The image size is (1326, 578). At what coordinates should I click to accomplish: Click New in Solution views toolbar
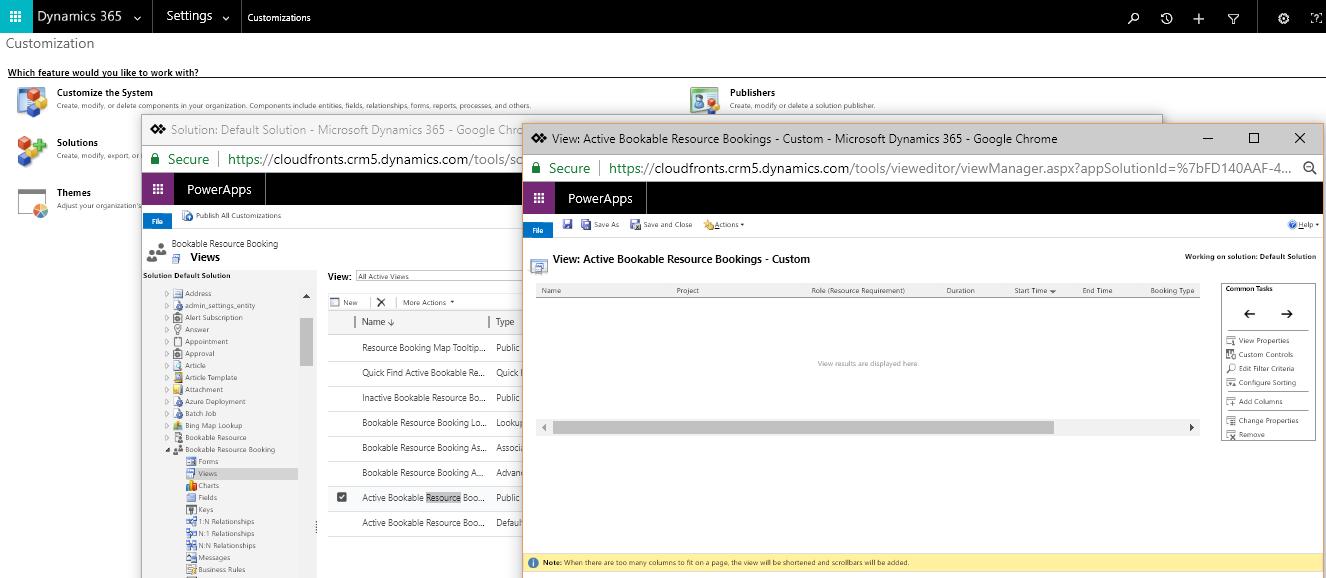pos(344,302)
